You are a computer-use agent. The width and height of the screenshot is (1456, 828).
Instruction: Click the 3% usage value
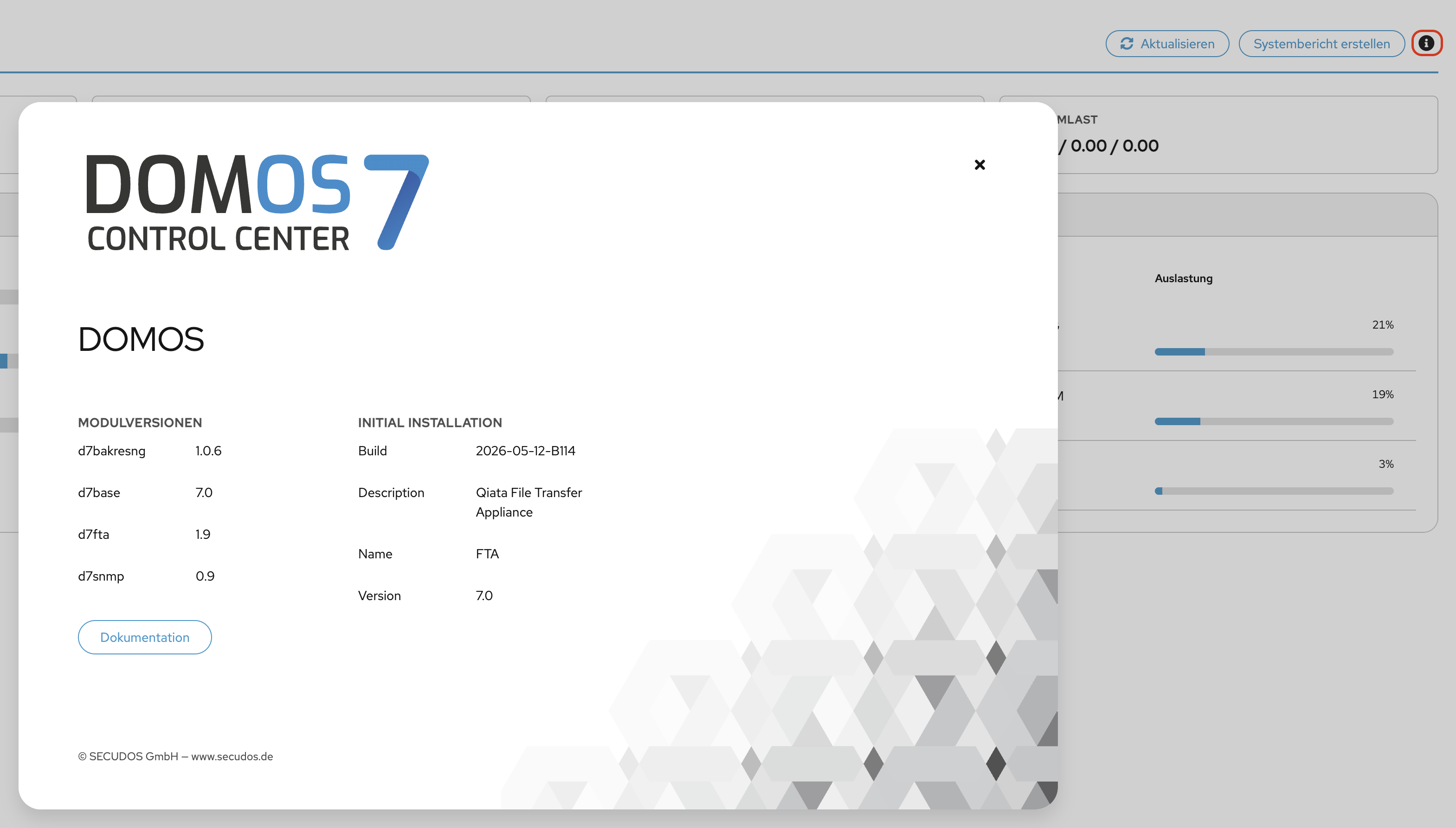1386,464
